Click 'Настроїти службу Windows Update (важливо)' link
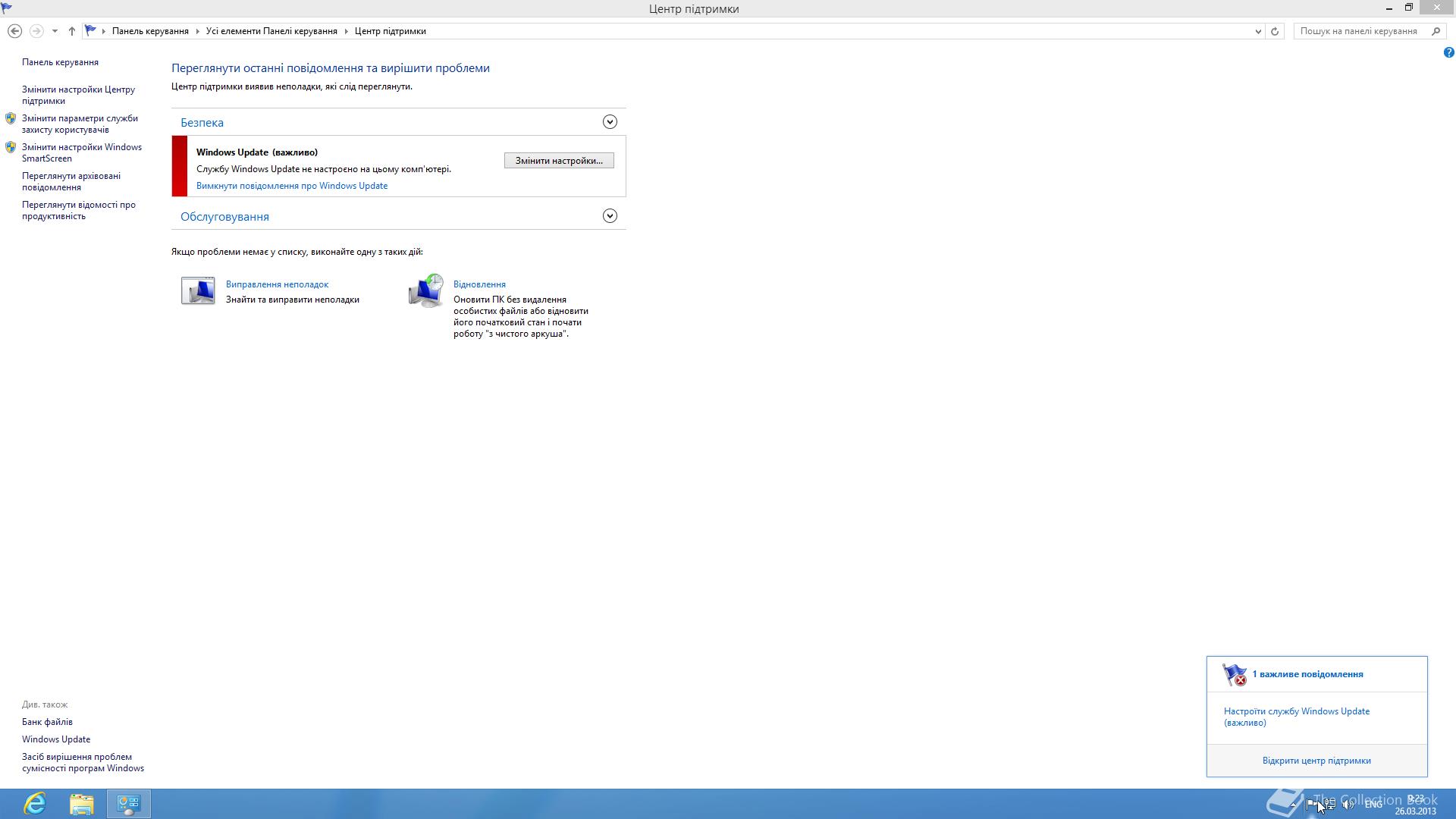Image resolution: width=1456 pixels, height=819 pixels. click(x=1296, y=717)
